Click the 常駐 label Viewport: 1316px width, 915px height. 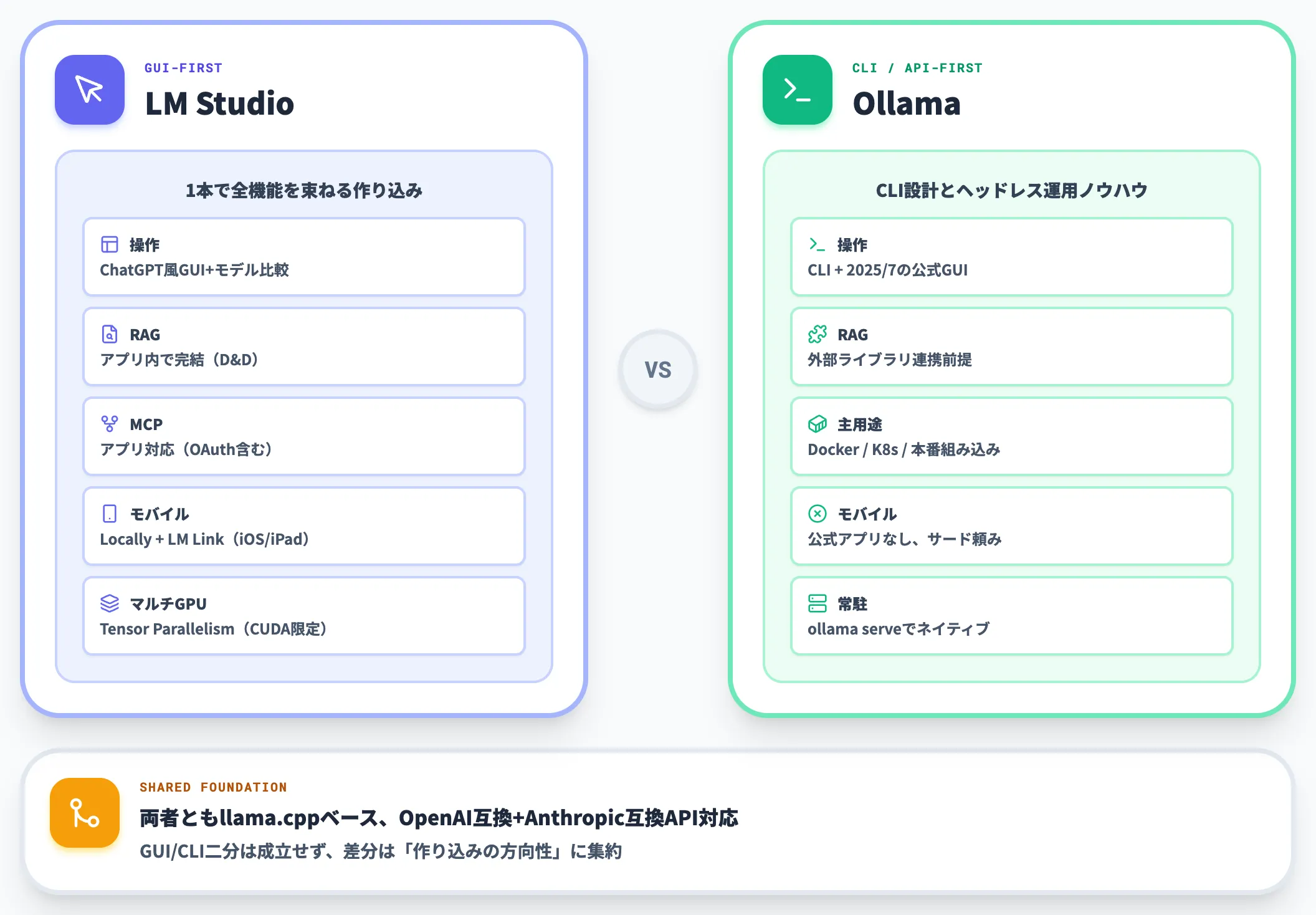852,604
